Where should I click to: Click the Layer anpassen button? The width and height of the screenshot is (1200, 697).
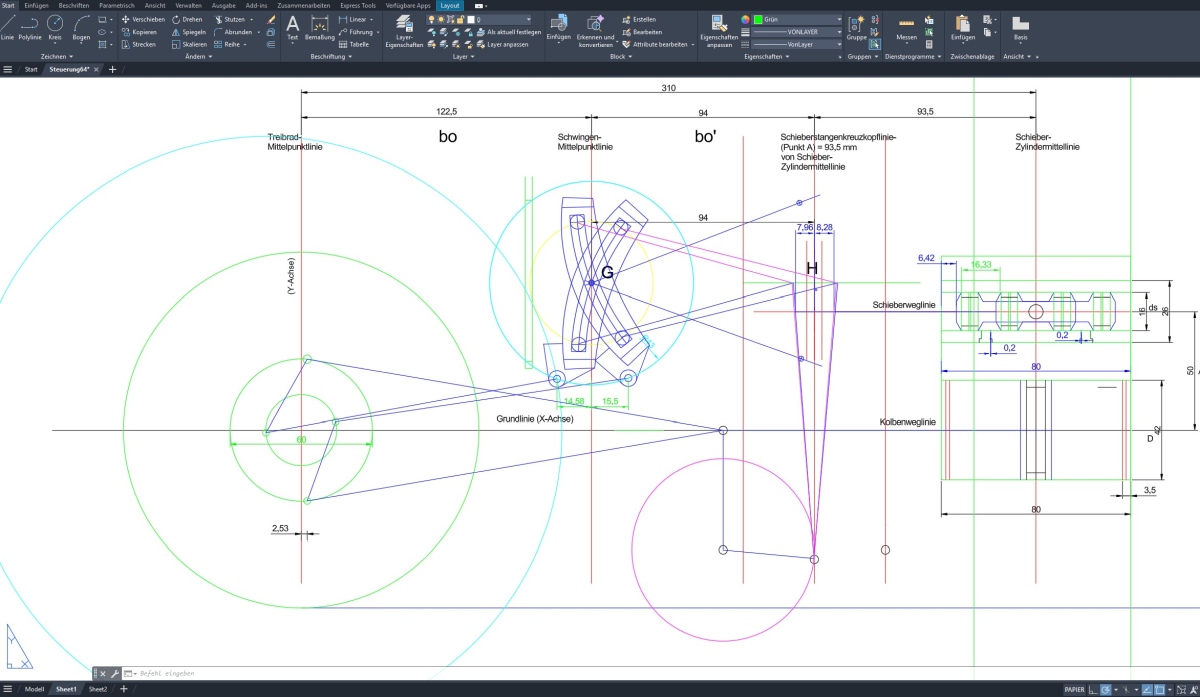tap(507, 44)
